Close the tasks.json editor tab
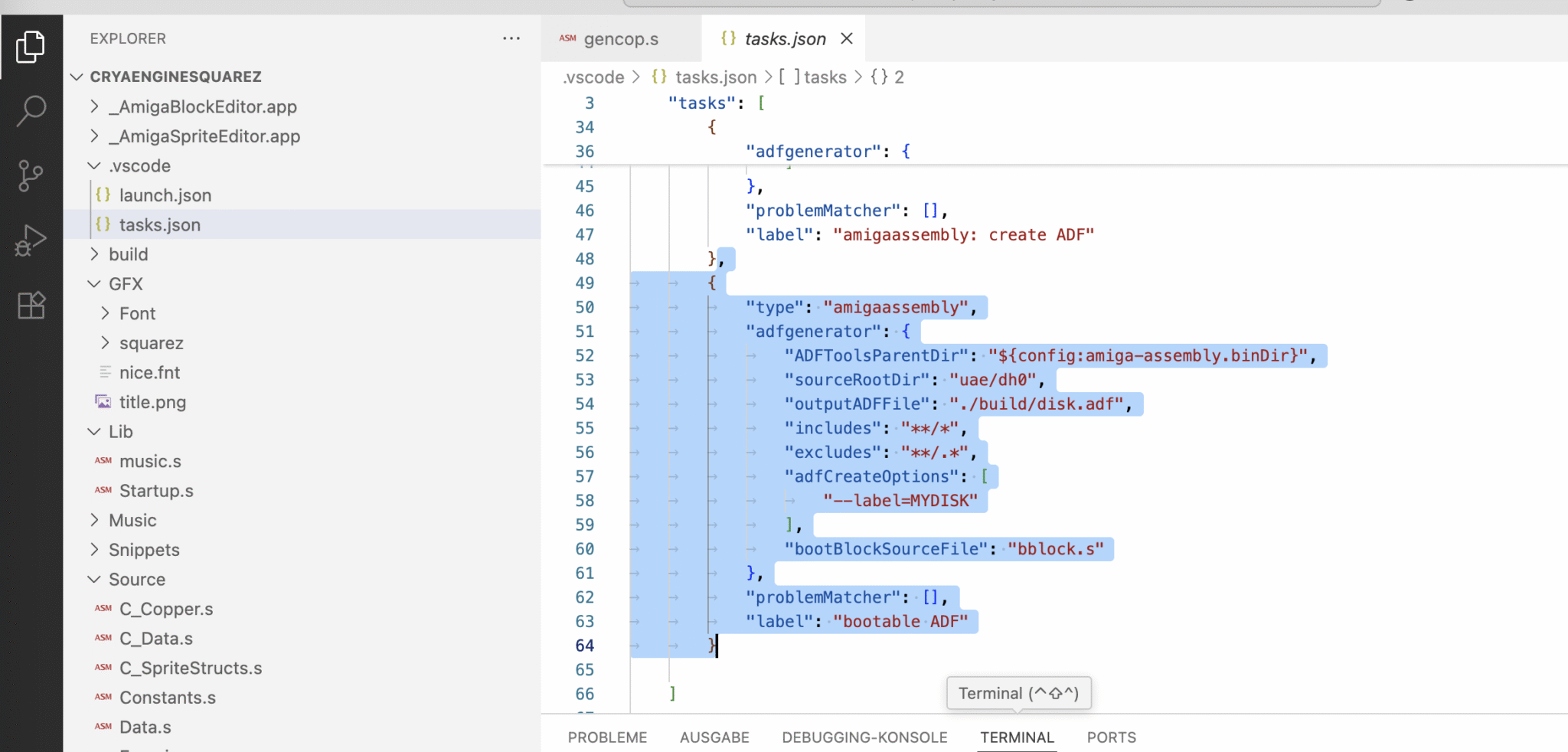 [846, 38]
